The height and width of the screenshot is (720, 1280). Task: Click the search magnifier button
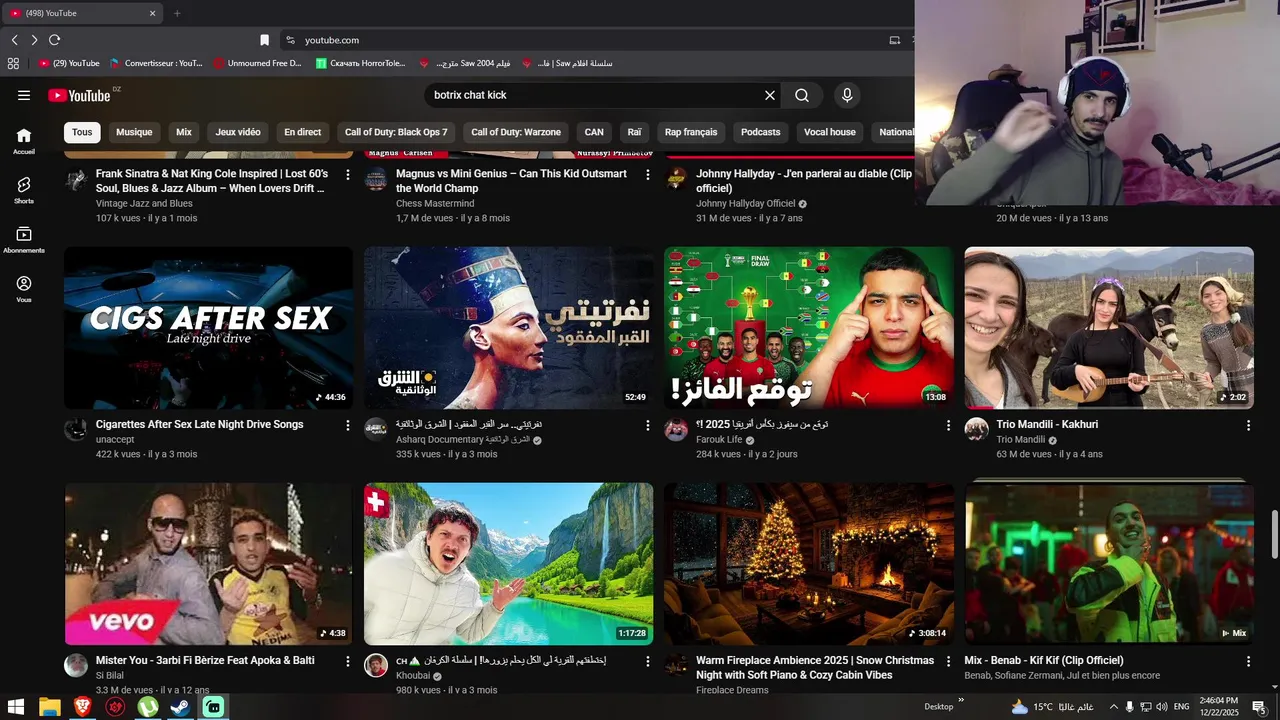click(802, 95)
